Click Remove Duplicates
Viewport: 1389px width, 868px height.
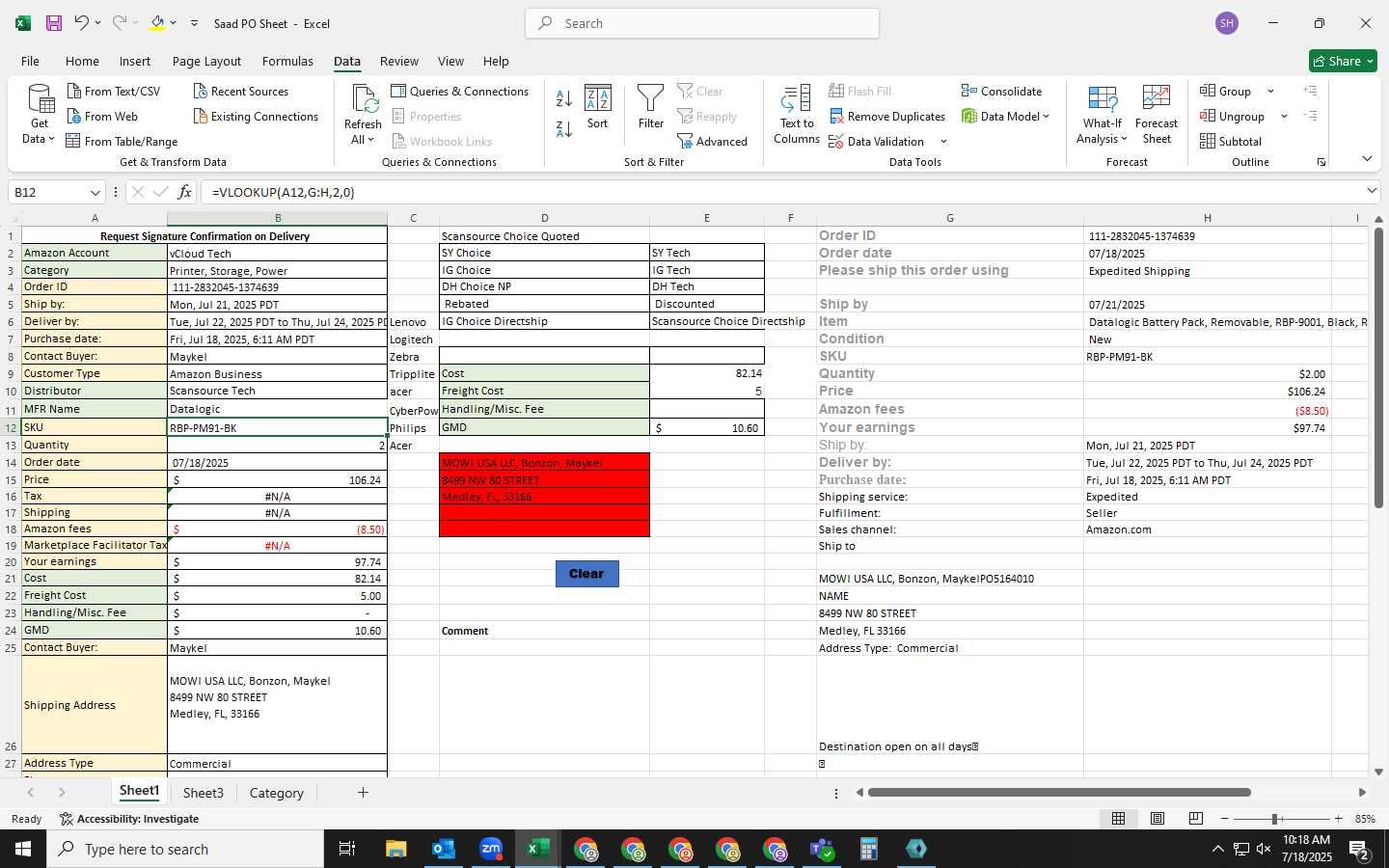[x=887, y=116]
